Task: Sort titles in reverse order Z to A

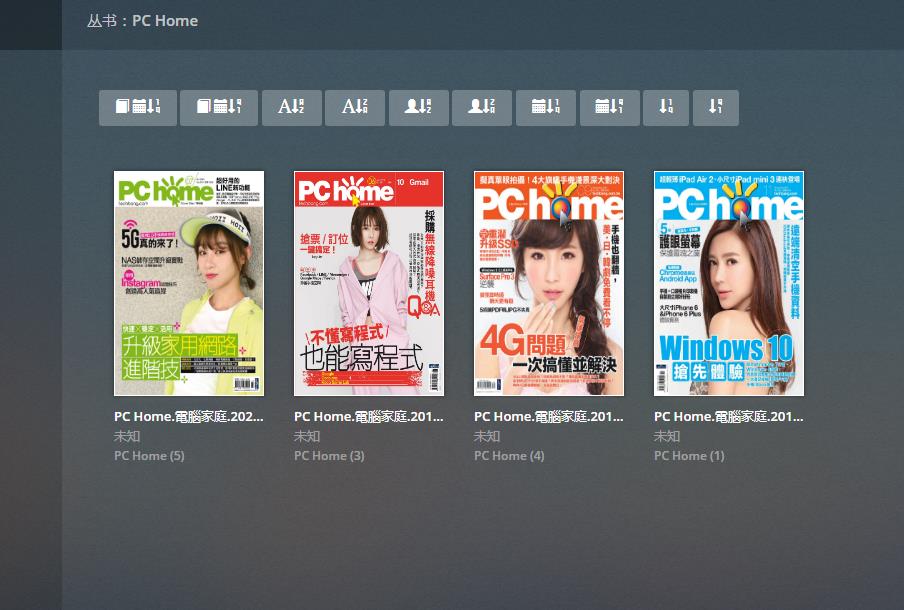Action: click(x=355, y=108)
